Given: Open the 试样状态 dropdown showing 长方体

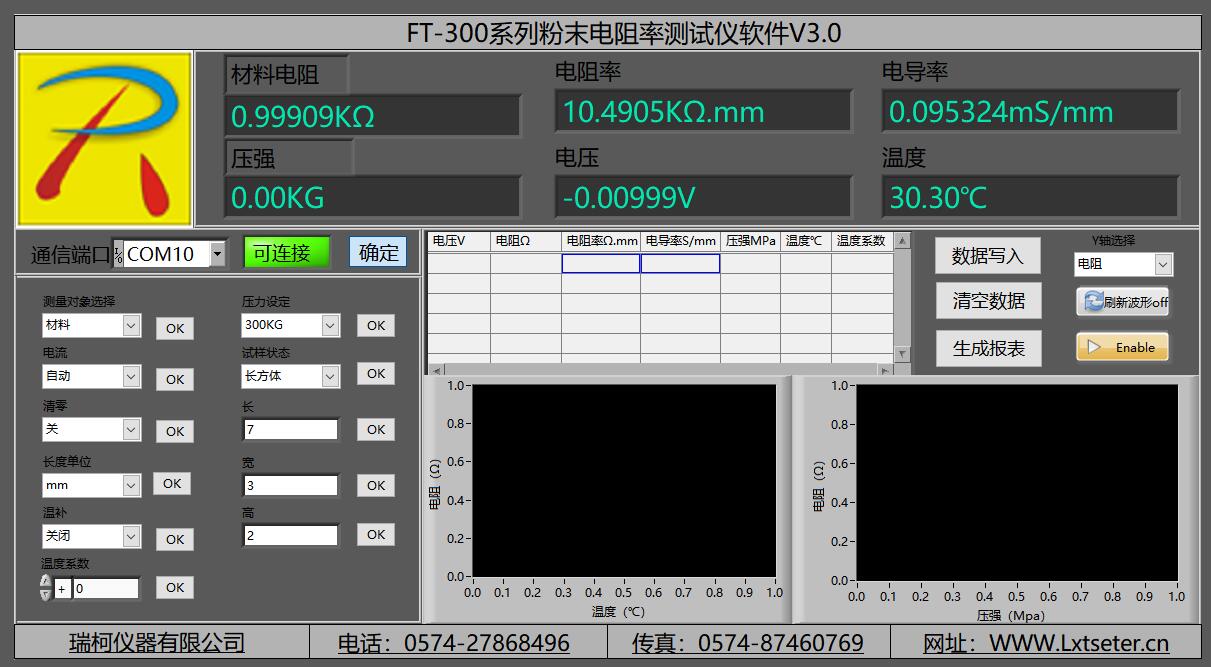Looking at the screenshot, I should coord(330,376).
